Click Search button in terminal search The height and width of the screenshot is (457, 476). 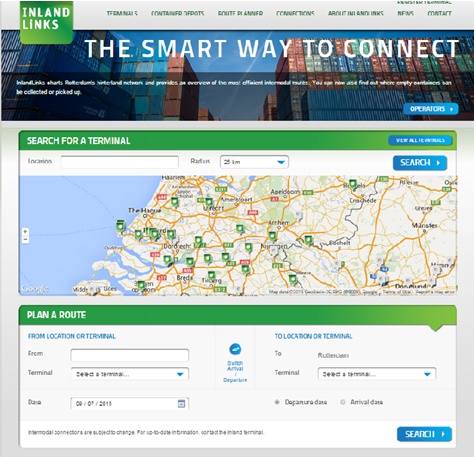(x=420, y=163)
